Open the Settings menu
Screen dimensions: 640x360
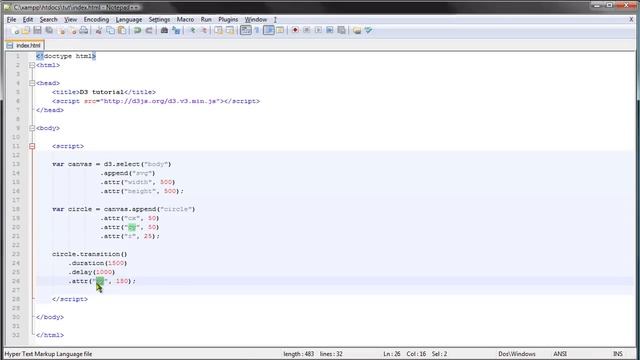(159, 20)
